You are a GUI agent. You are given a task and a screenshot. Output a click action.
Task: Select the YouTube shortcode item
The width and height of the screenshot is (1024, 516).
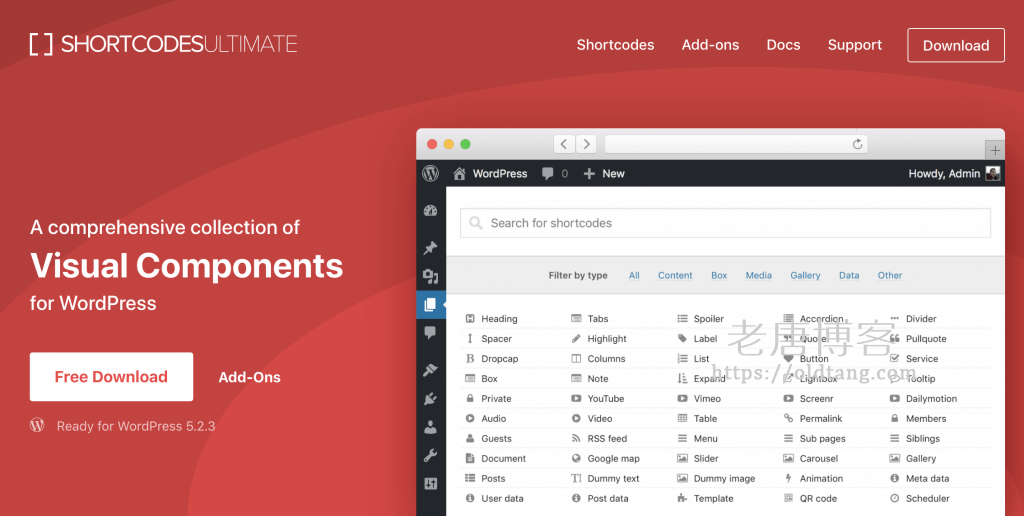(x=605, y=399)
